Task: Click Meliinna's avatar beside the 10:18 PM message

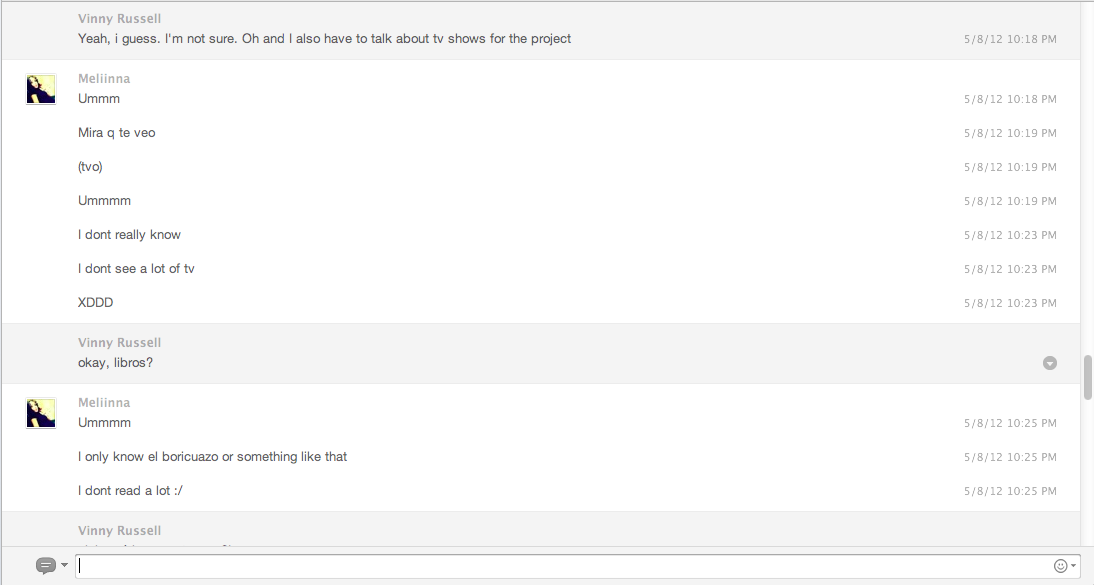Action: pyautogui.click(x=41, y=89)
